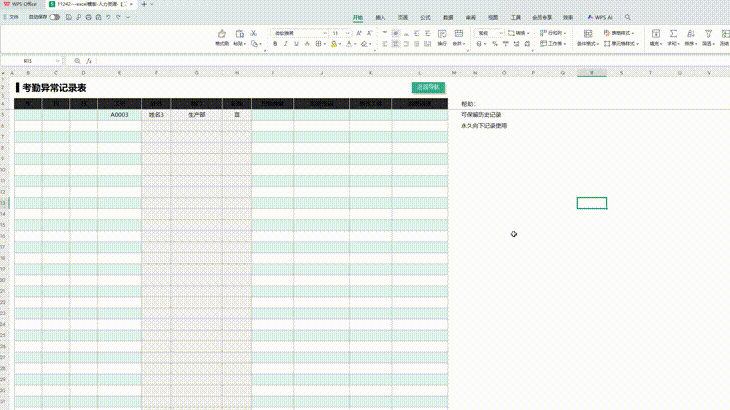This screenshot has width=730, height=410.
Task: Toggle Bold formatting
Action: (x=275, y=44)
